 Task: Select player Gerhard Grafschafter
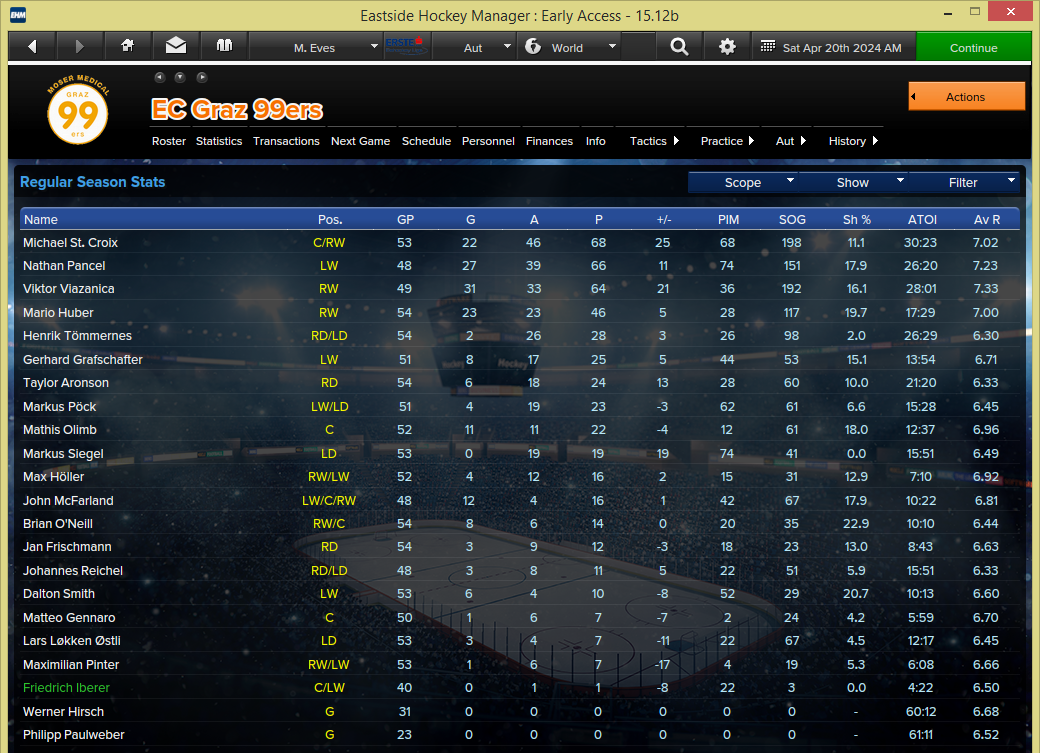click(x=82, y=360)
